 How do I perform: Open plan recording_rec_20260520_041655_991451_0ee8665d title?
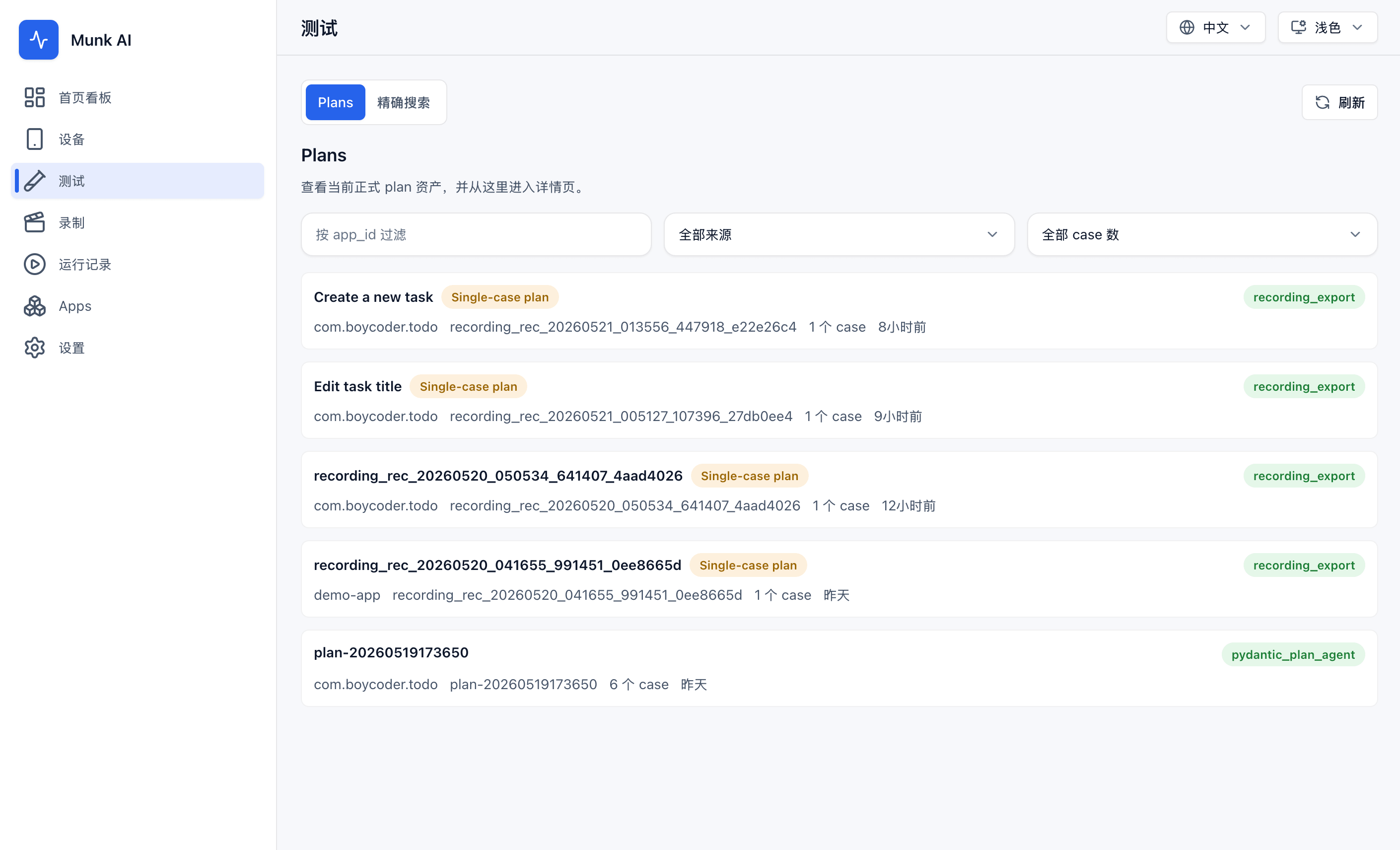[x=498, y=566]
